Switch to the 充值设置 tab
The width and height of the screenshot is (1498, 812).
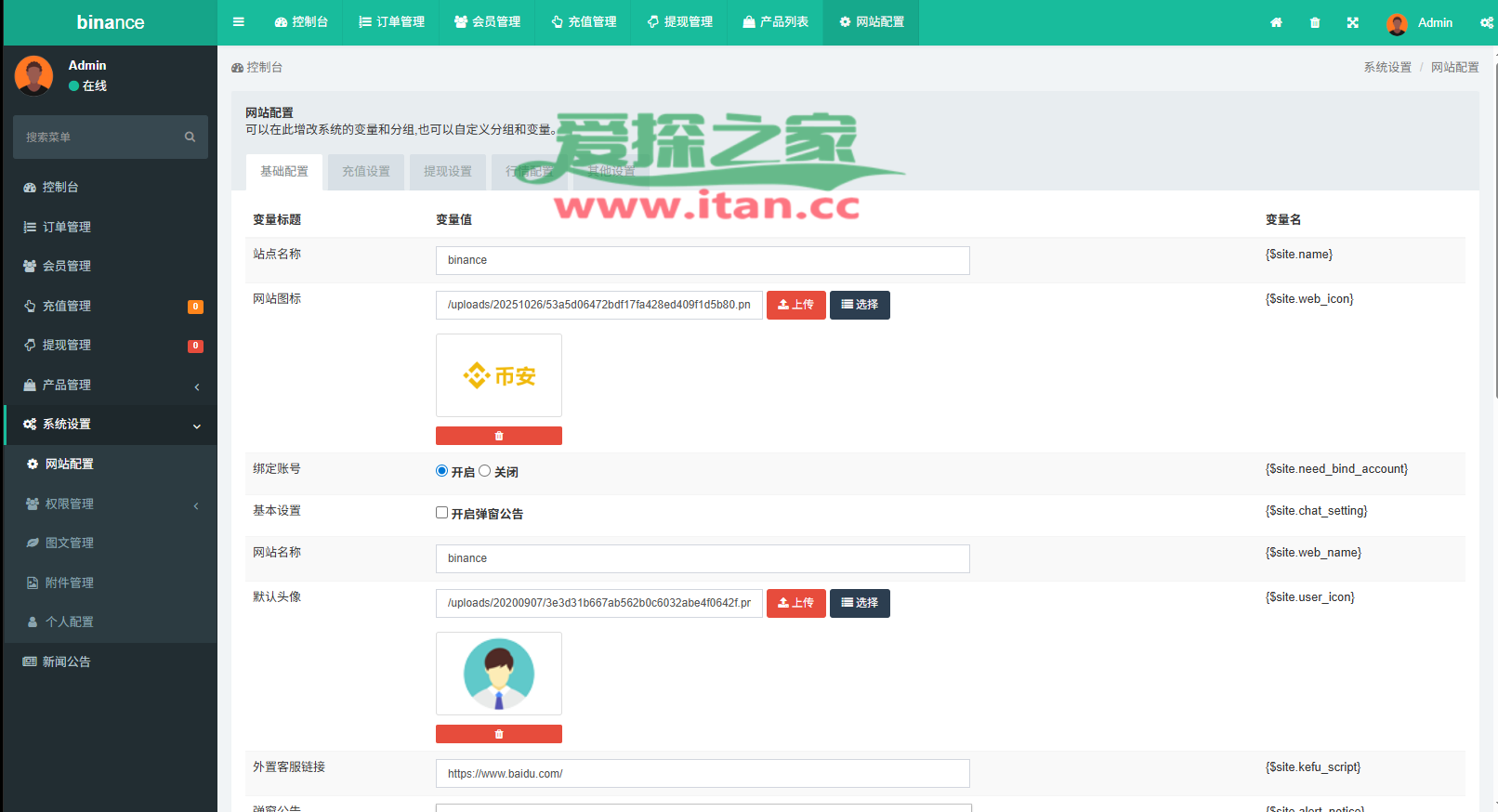pos(366,172)
